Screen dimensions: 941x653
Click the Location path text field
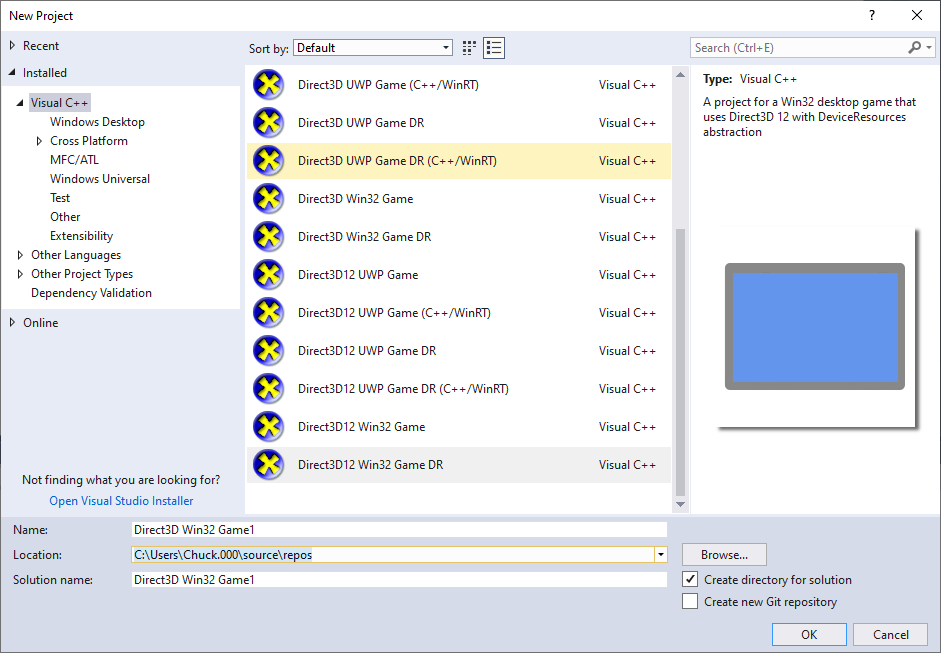point(392,555)
